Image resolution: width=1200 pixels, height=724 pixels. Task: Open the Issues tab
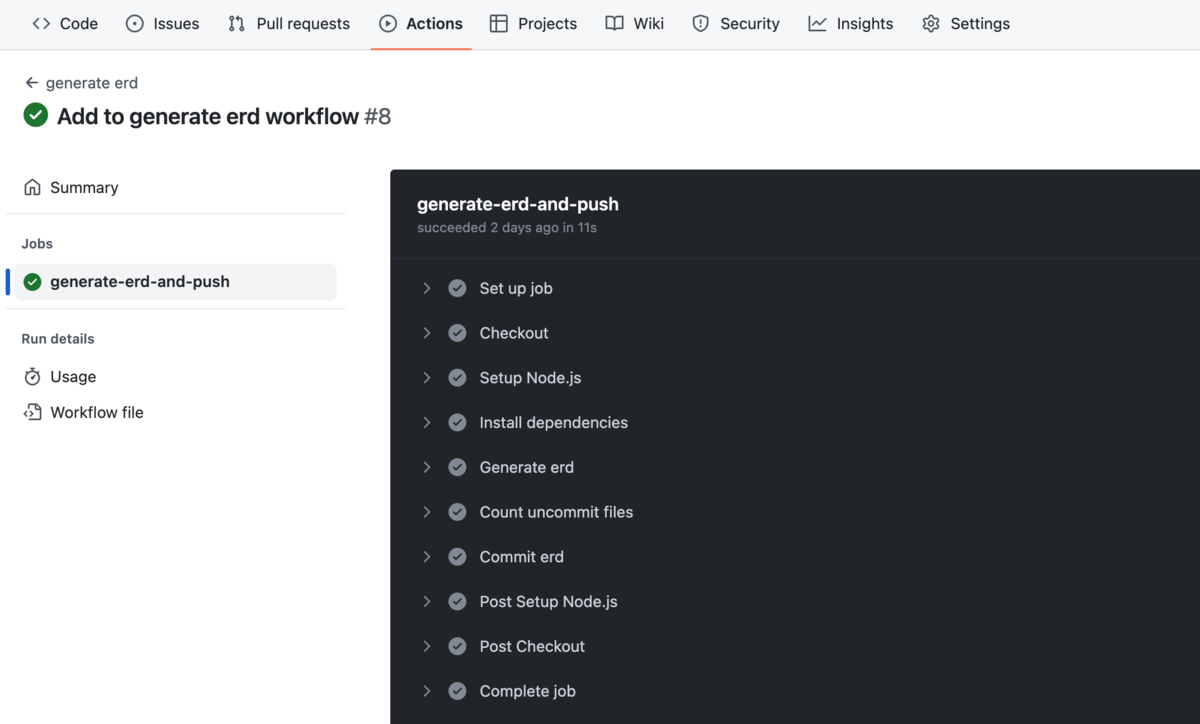point(162,23)
